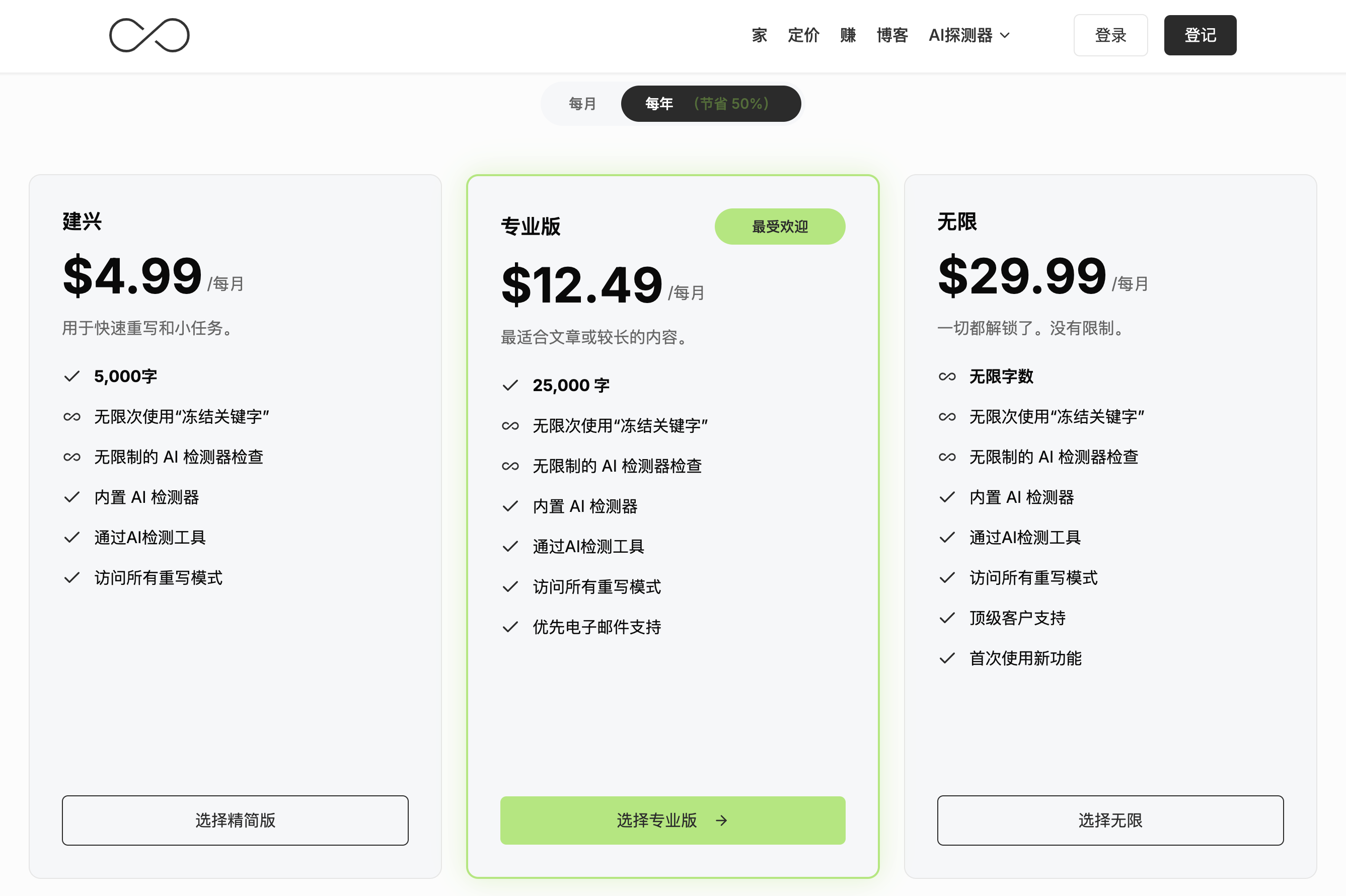Viewport: 1346px width, 896px height.
Task: Click checkmark icon beside 顶级客户支持
Action: (947, 618)
